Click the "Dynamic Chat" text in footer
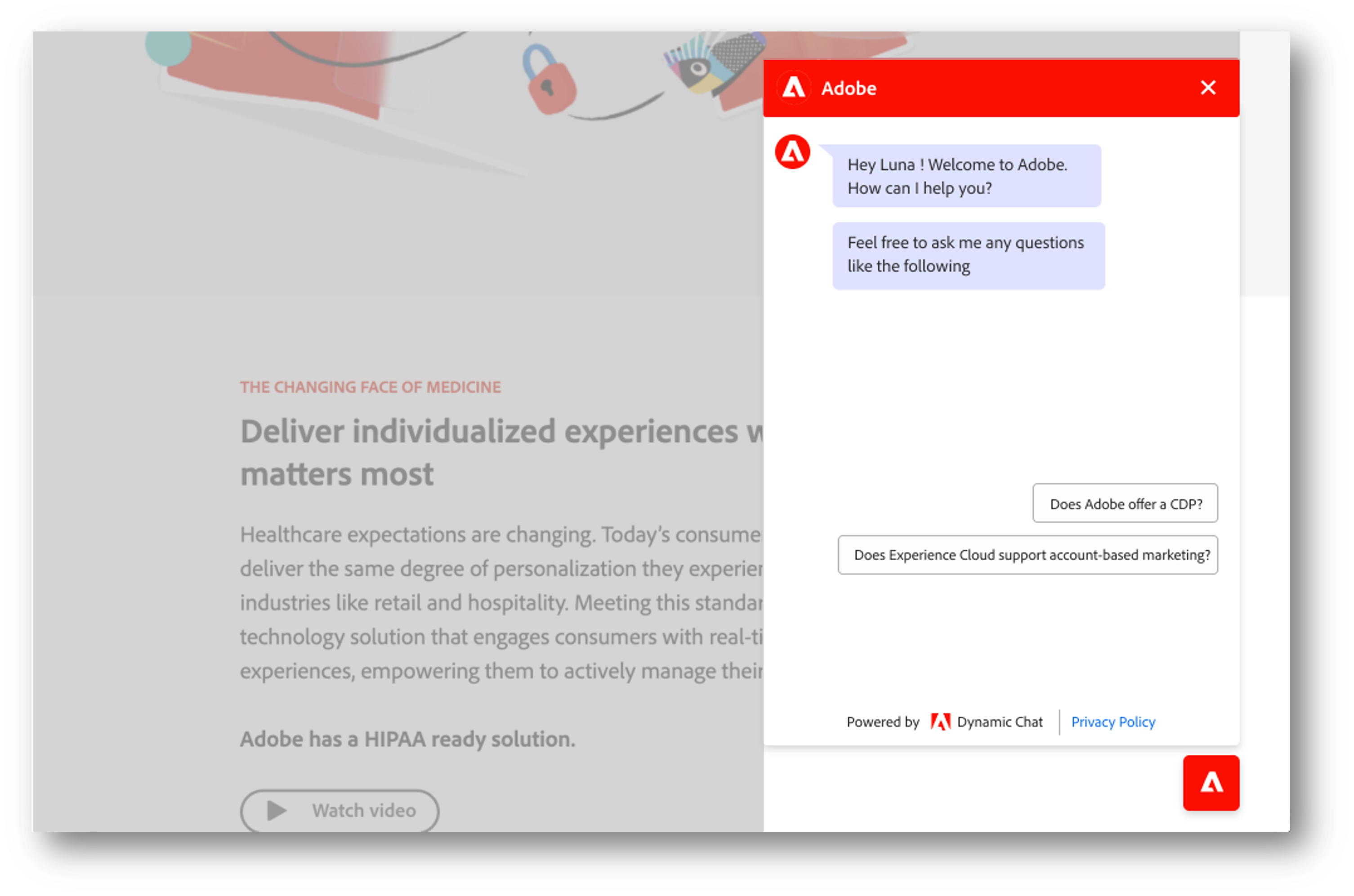 1000,722
